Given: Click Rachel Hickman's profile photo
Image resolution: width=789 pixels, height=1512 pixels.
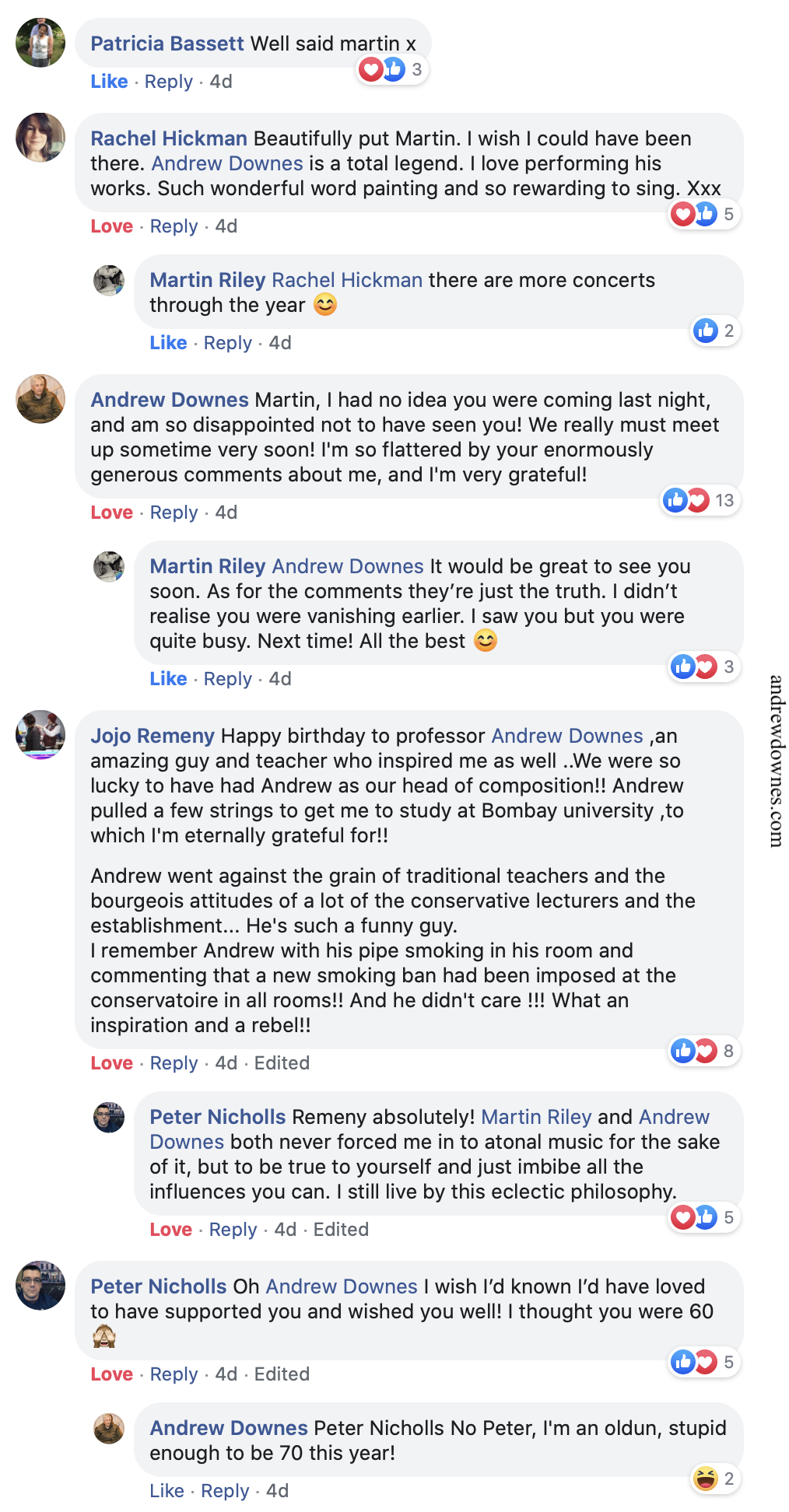Looking at the screenshot, I should point(40,138).
